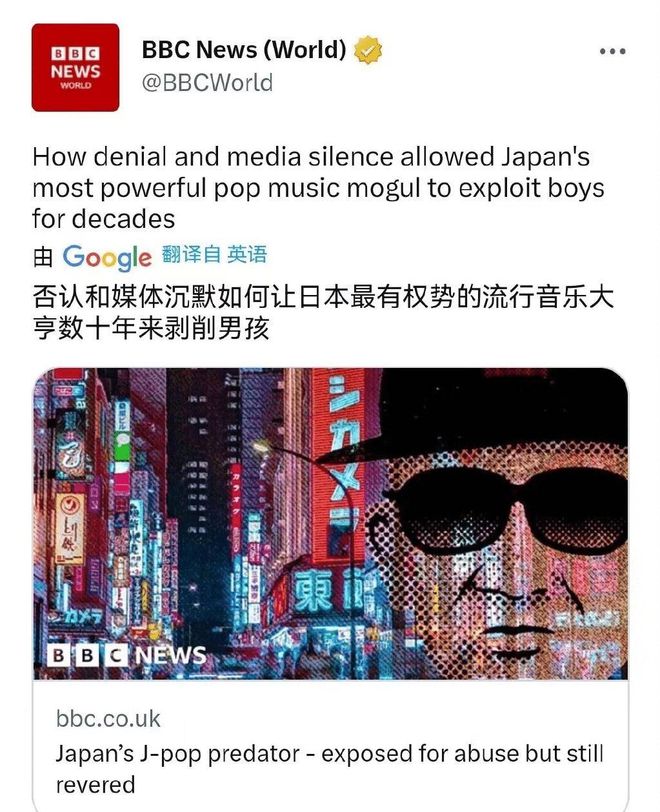This screenshot has height=812, width=660.
Task: Open the three-dot more options menu
Action: pyautogui.click(x=612, y=51)
